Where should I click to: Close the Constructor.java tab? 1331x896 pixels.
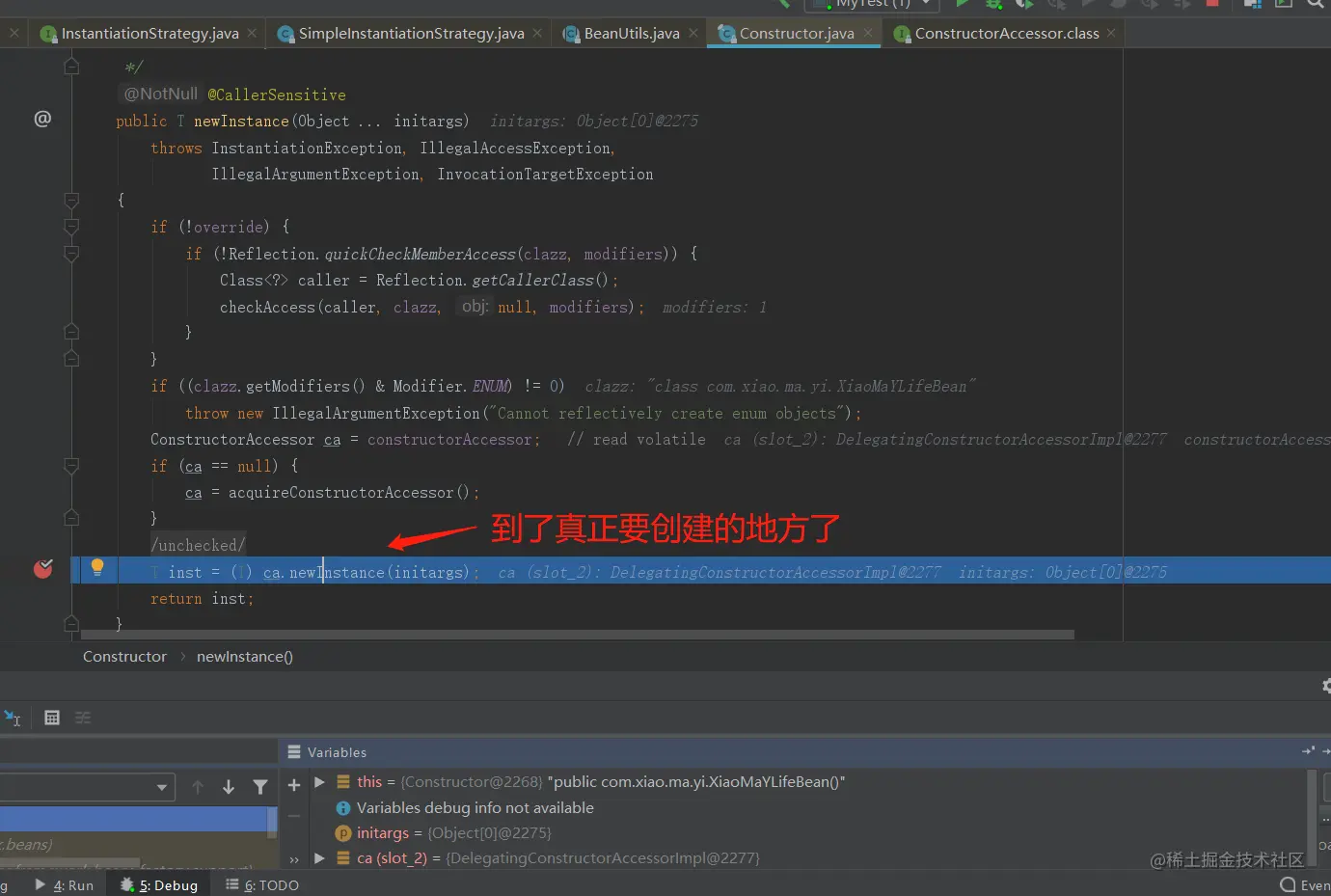click(868, 33)
